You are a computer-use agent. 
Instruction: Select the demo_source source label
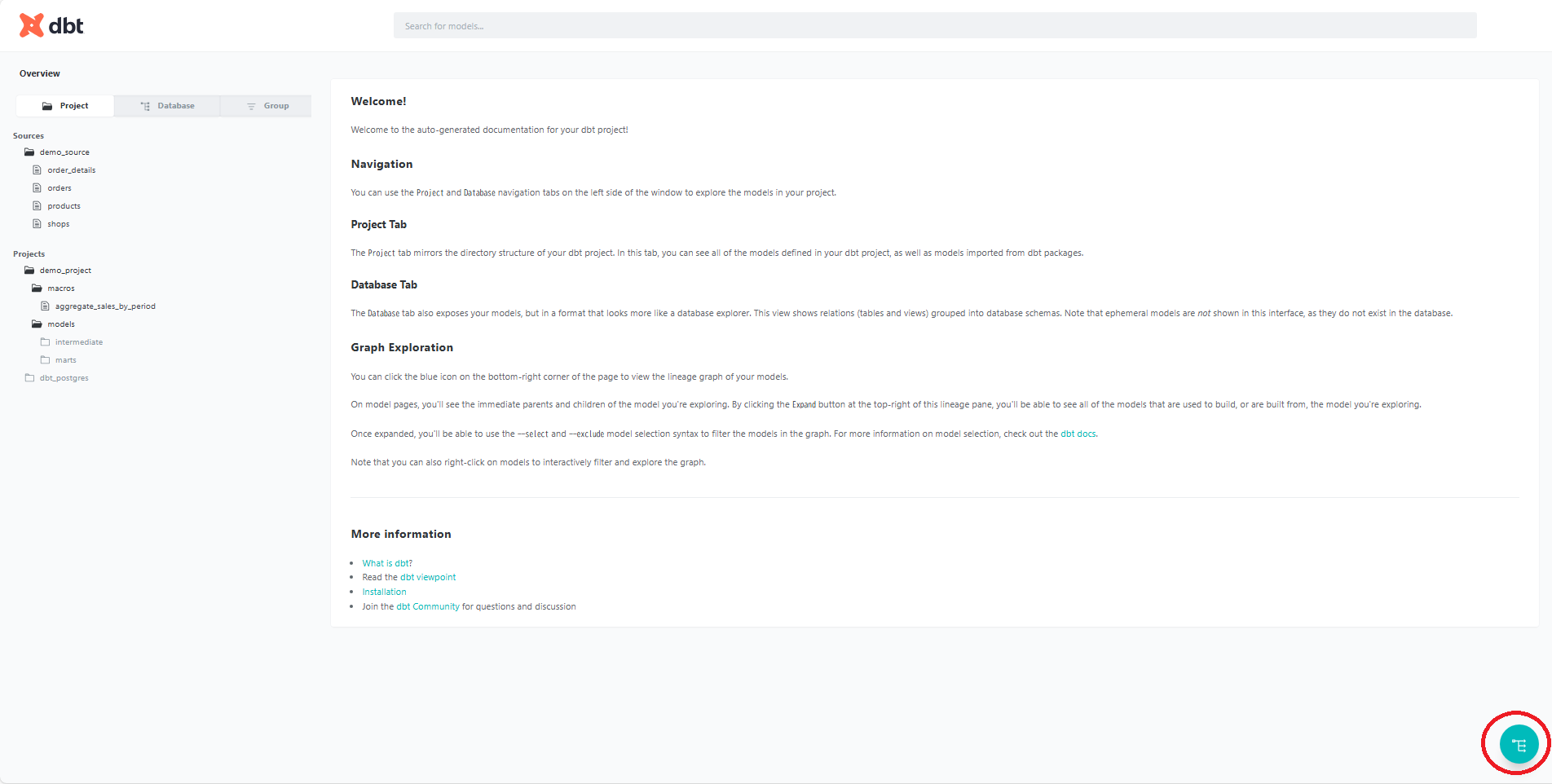(64, 152)
